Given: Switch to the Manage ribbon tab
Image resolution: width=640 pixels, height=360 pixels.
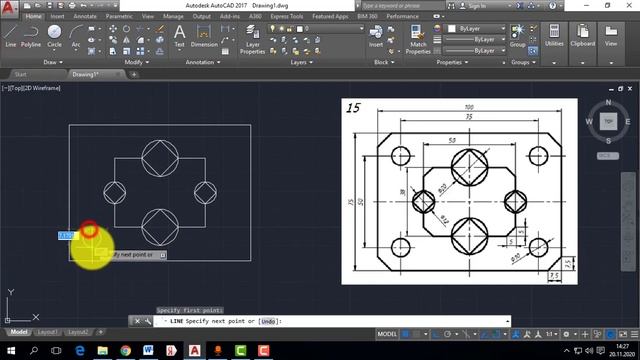Looking at the screenshot, I should pos(173,16).
